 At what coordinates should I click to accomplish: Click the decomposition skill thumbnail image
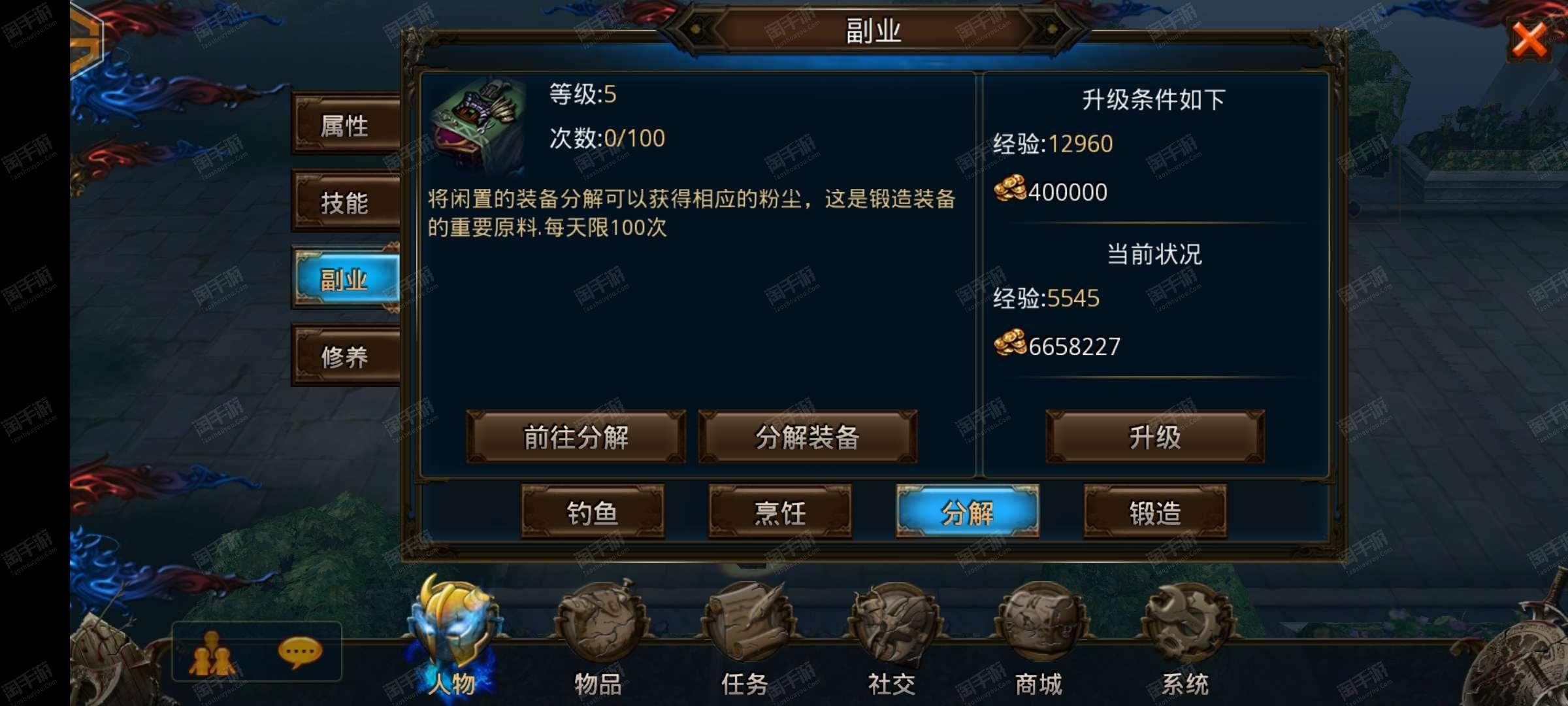tap(478, 126)
